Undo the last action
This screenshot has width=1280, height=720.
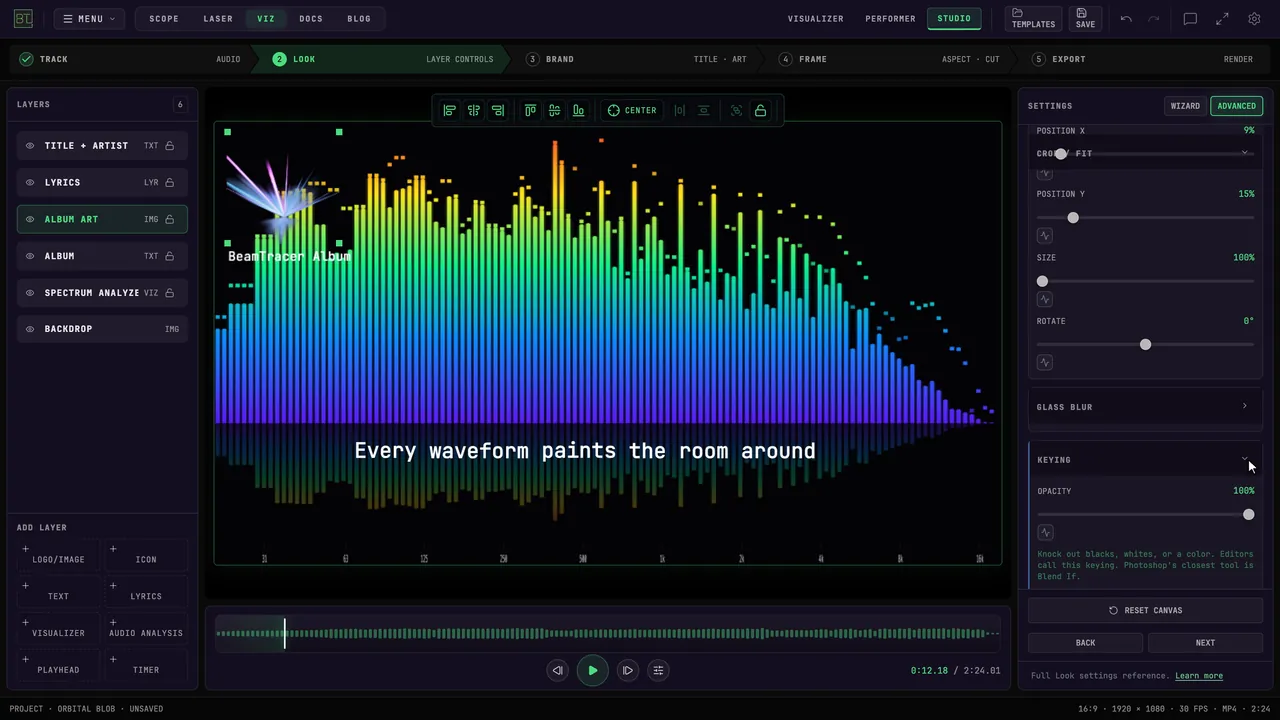[x=1126, y=18]
